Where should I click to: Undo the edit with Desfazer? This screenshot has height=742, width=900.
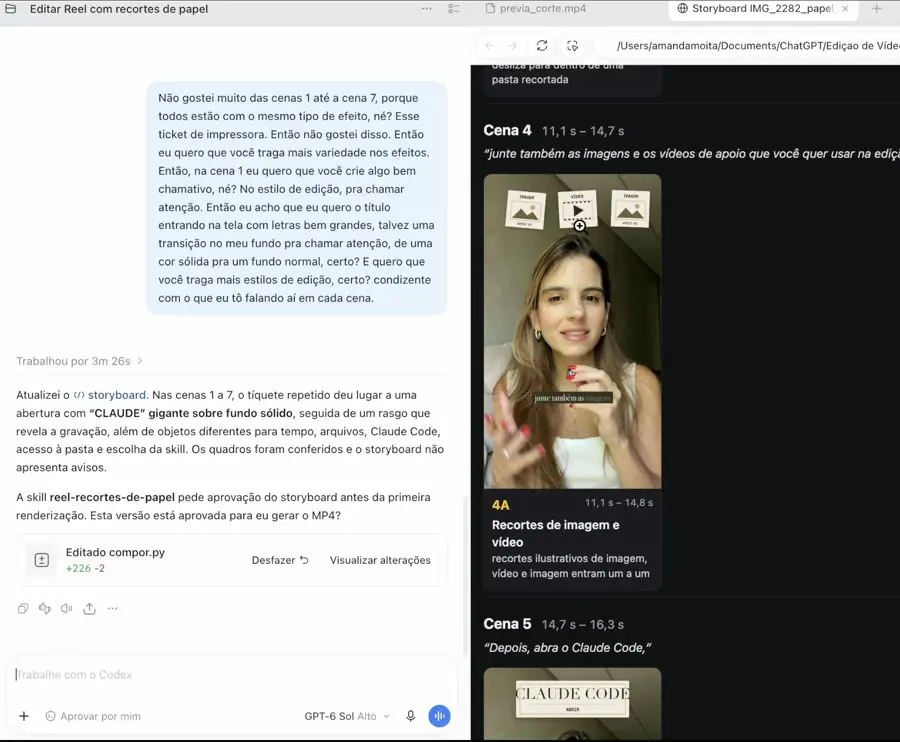tap(280, 560)
